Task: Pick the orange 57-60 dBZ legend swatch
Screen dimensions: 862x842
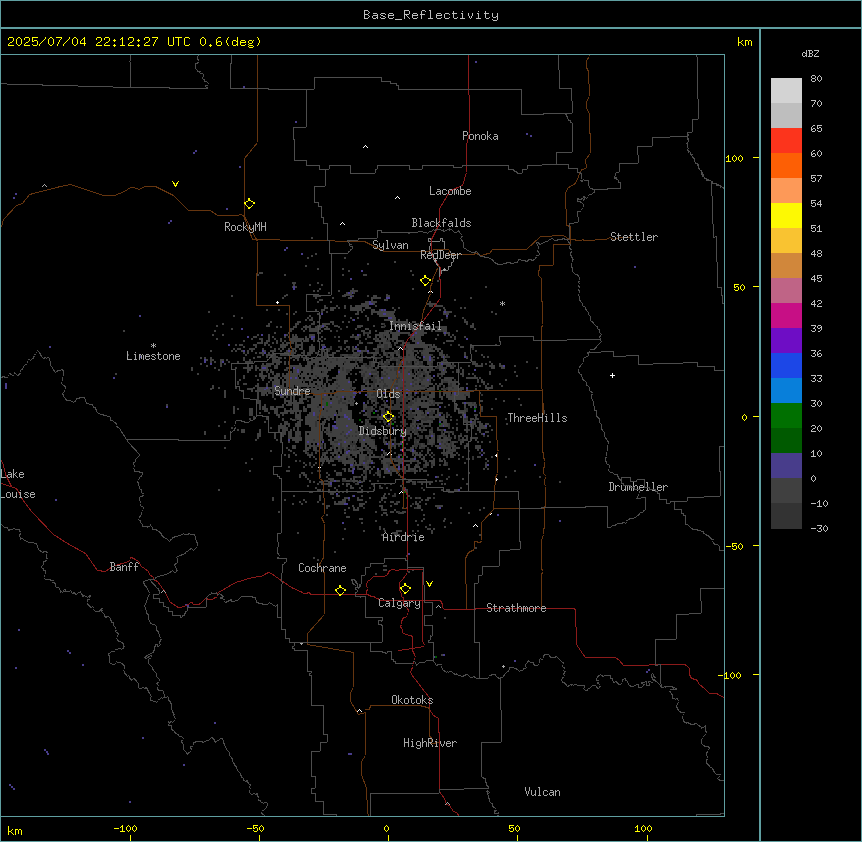Action: click(786, 165)
